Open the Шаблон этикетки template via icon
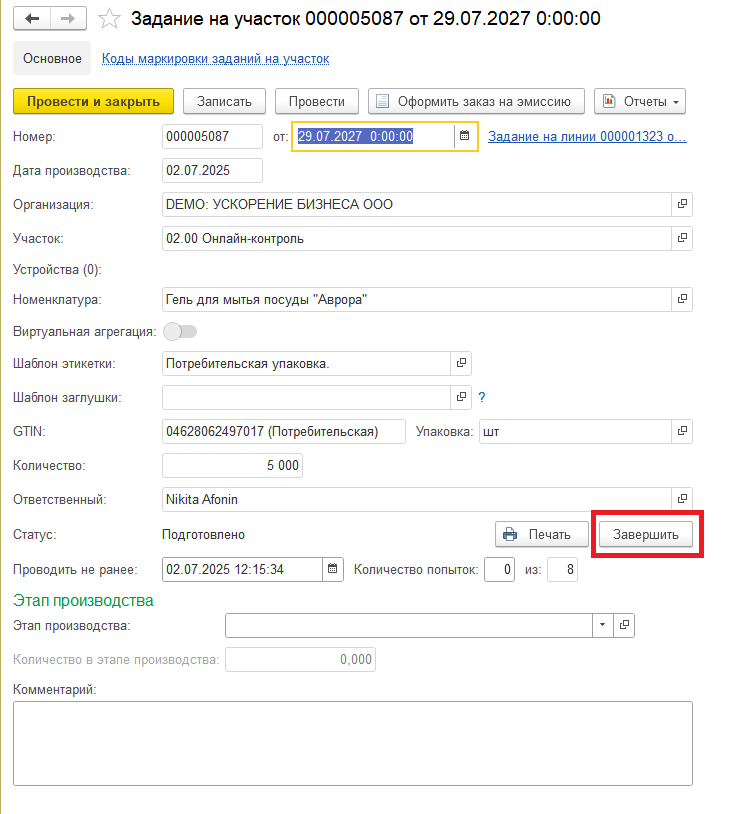Screen dimensions: 731x814 click(461, 363)
